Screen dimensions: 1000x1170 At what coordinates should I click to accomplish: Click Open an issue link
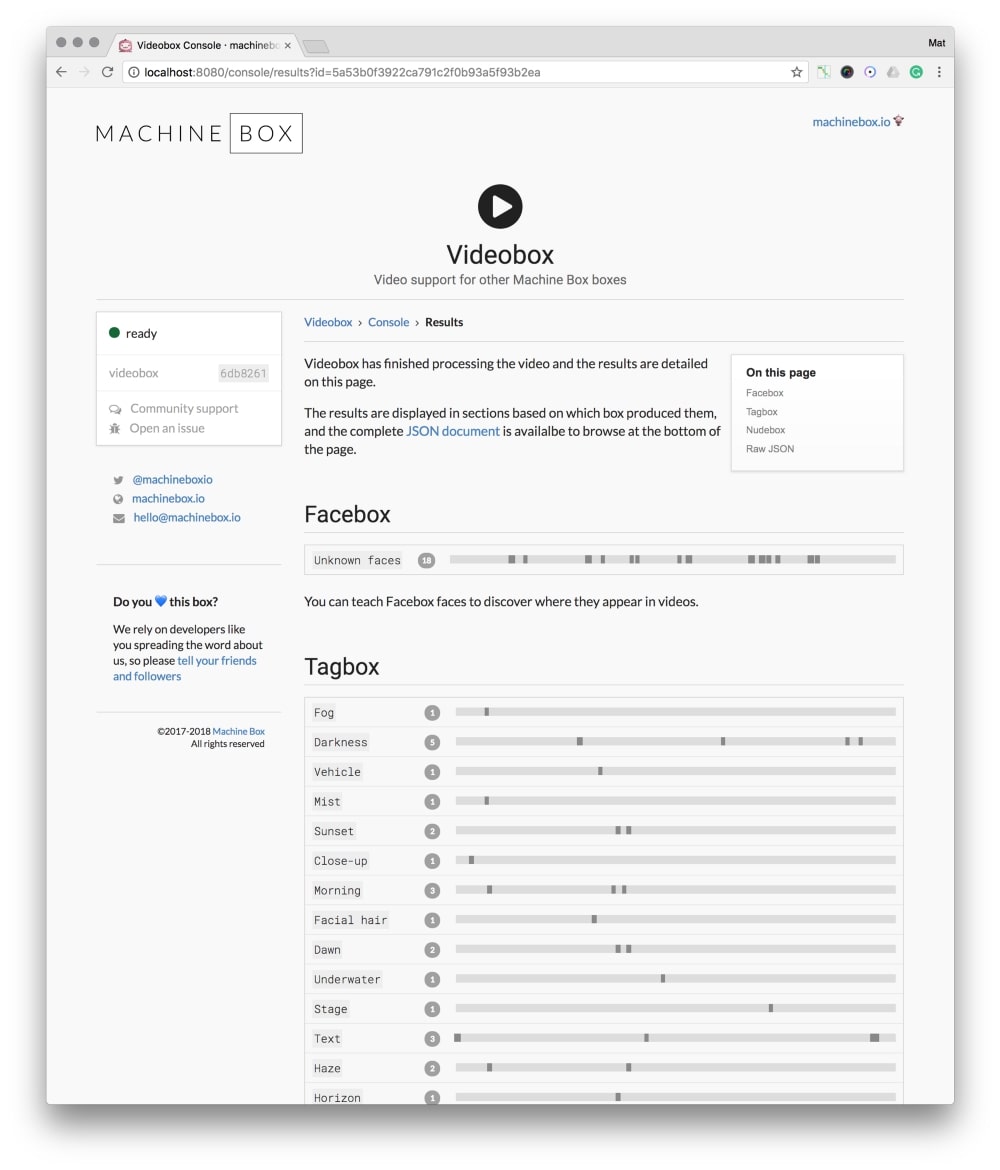tap(166, 428)
